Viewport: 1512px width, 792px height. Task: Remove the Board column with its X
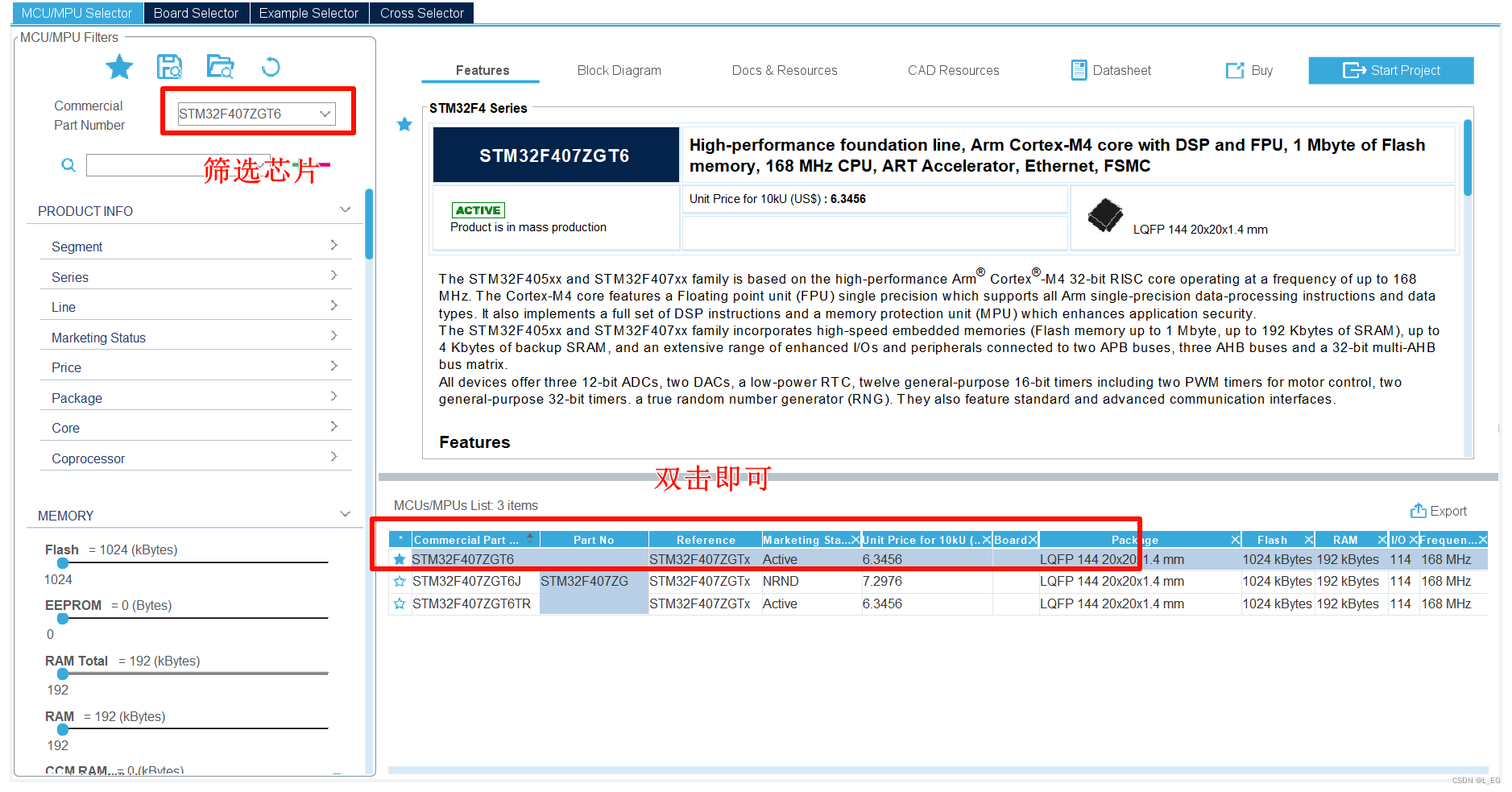coord(1033,540)
